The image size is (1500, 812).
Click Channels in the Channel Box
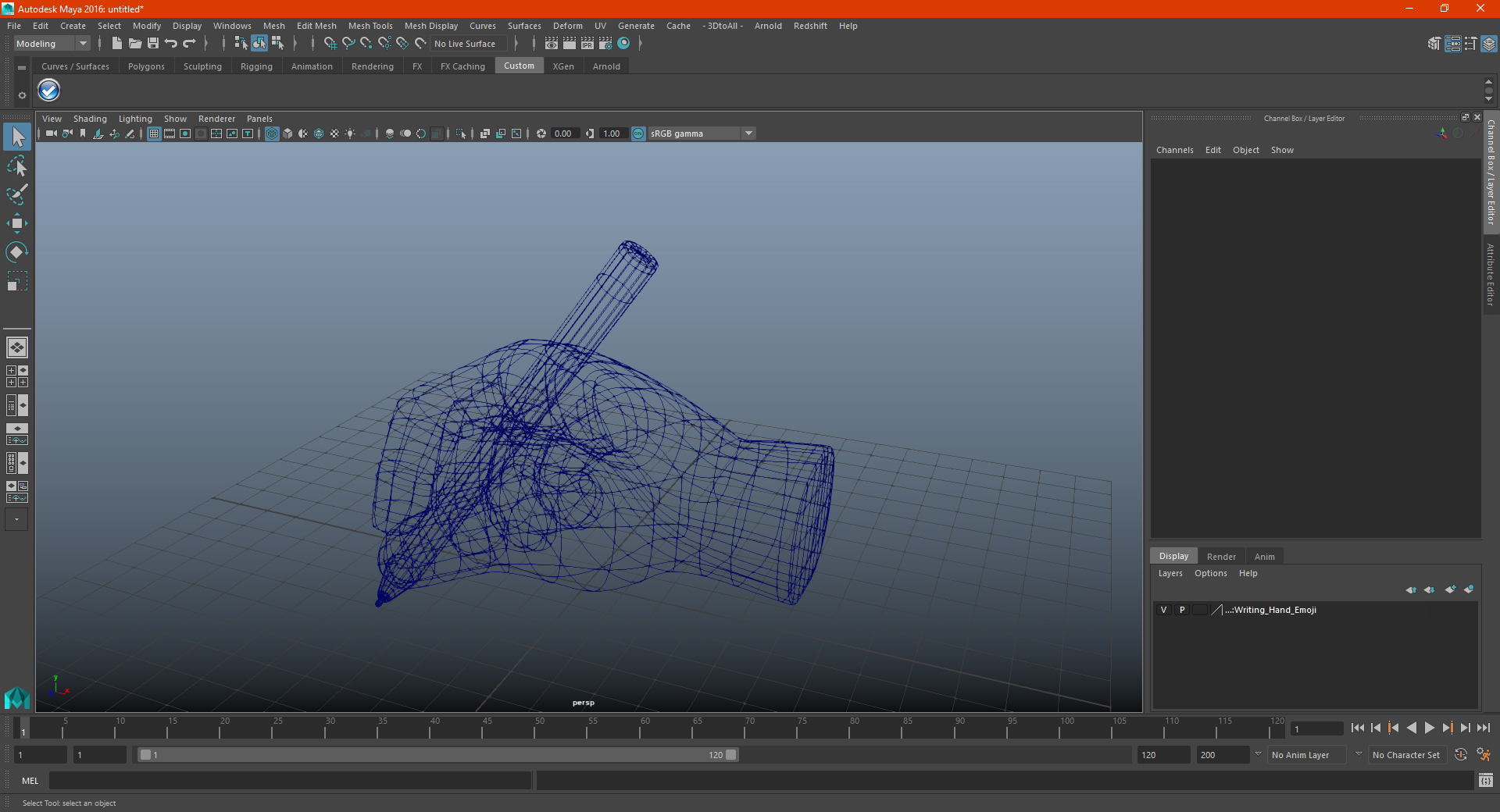pyautogui.click(x=1174, y=150)
